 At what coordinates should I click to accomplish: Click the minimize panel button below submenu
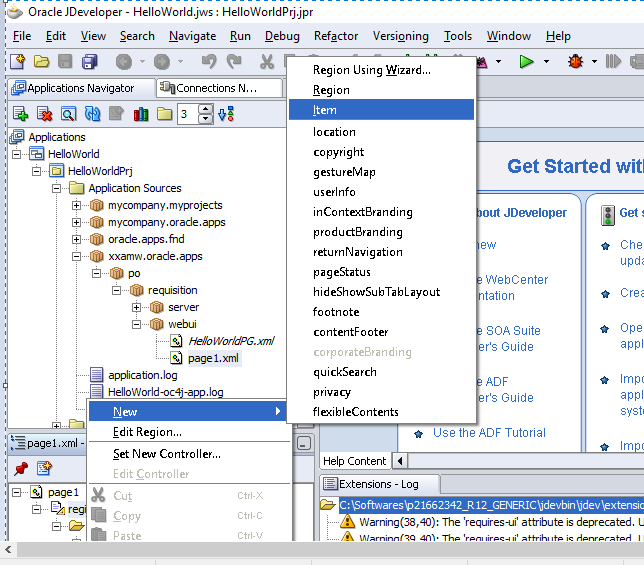click(x=304, y=444)
